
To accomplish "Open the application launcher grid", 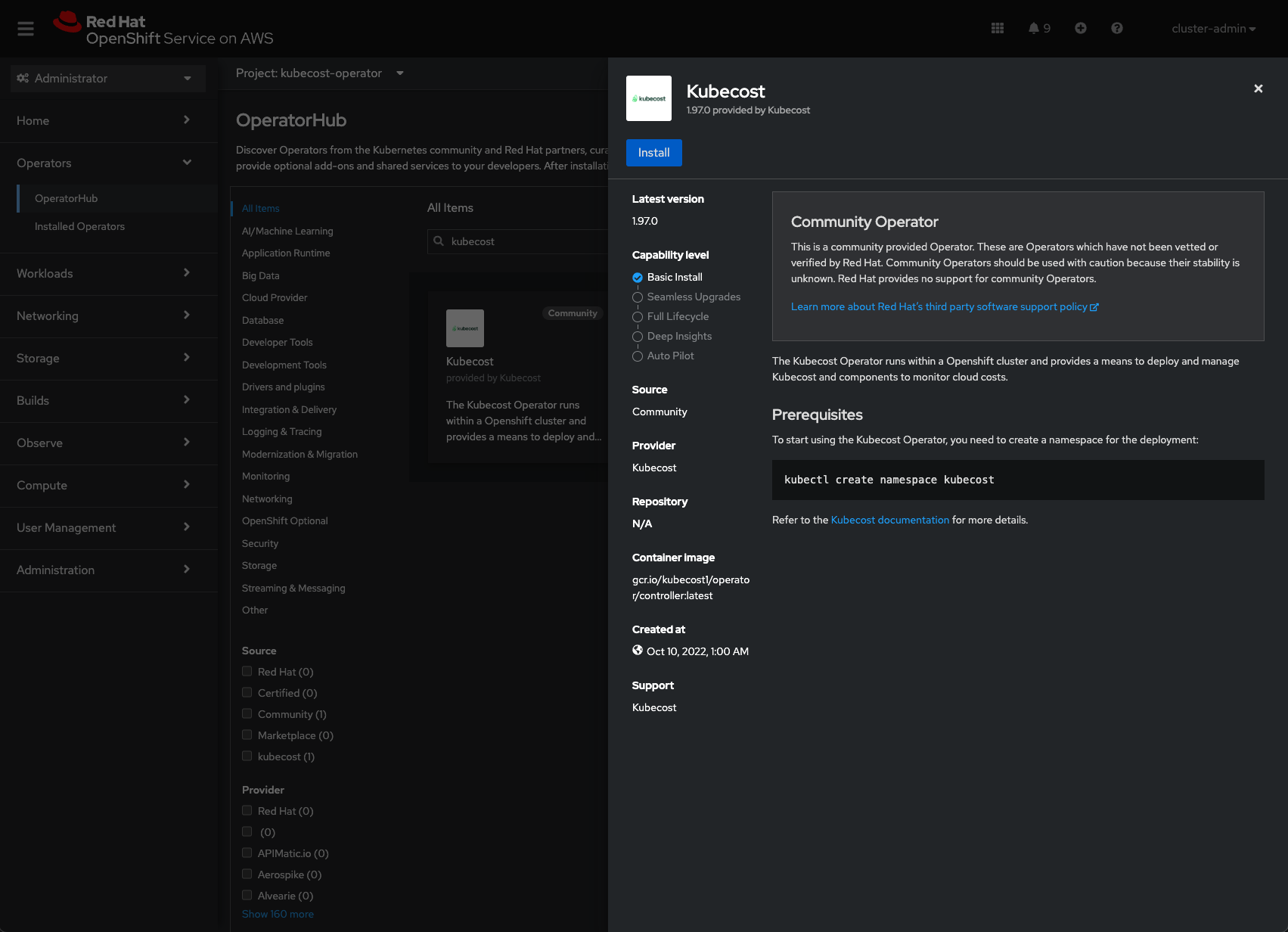I will click(998, 28).
